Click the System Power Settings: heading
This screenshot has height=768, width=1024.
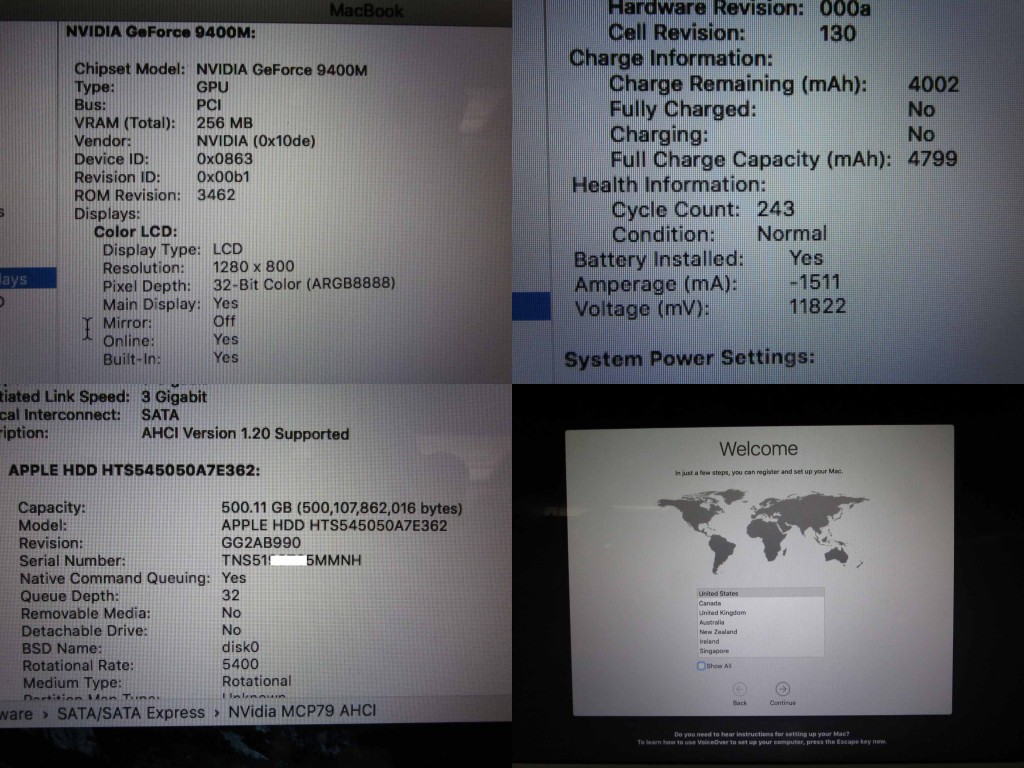(690, 358)
